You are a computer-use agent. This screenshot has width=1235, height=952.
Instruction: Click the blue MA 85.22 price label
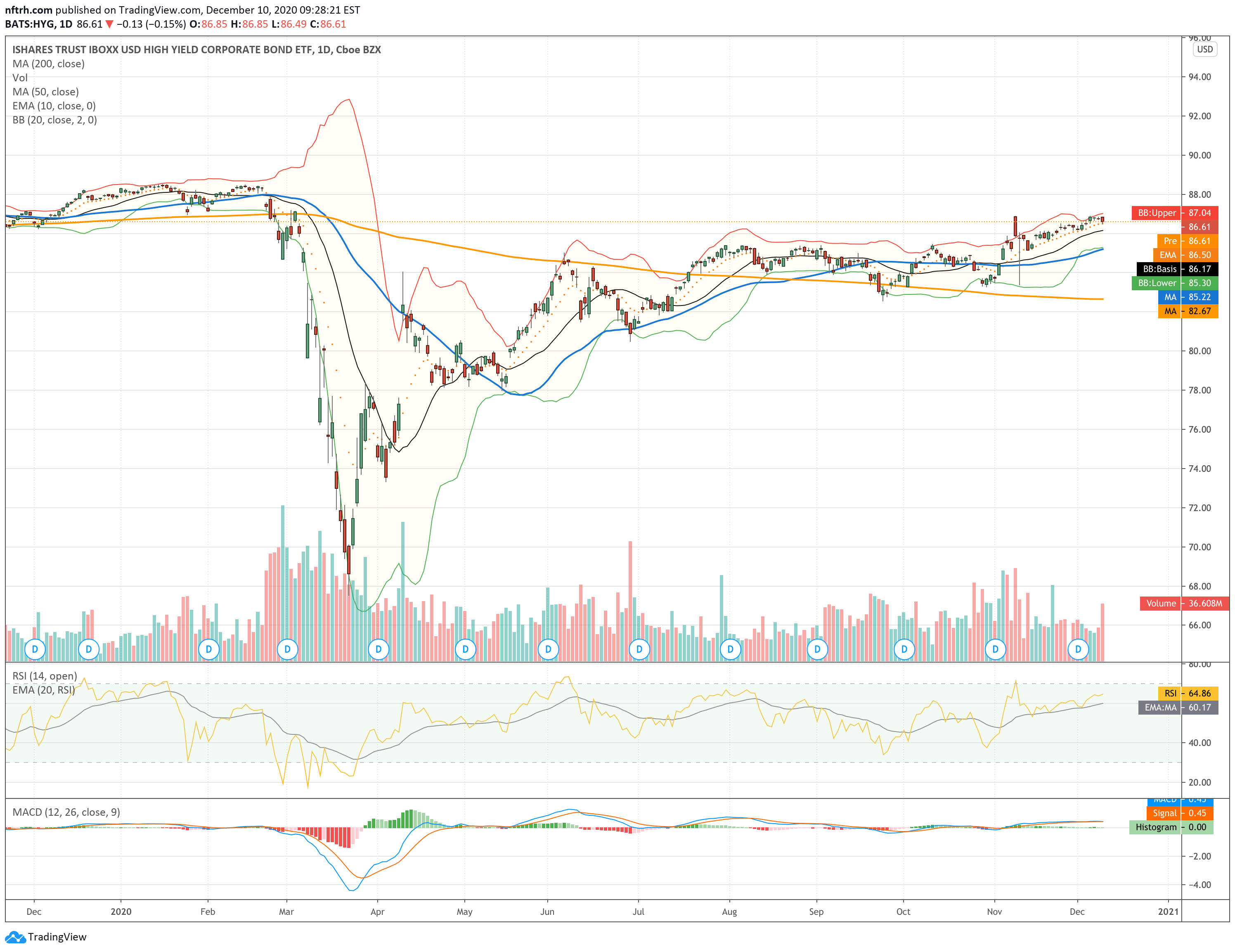(1188, 297)
